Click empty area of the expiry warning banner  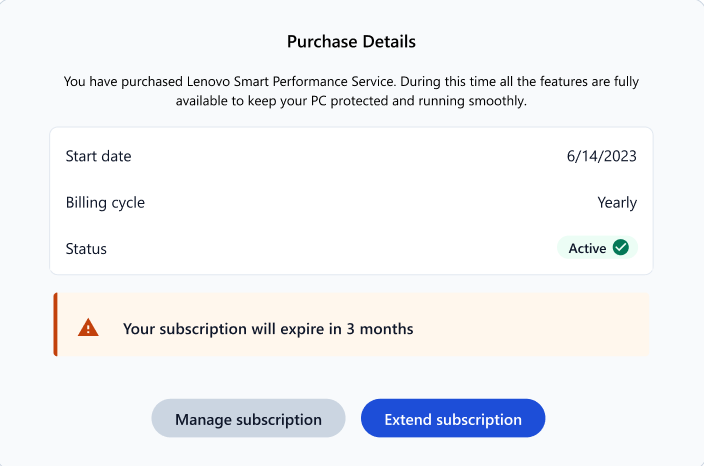pos(530,325)
